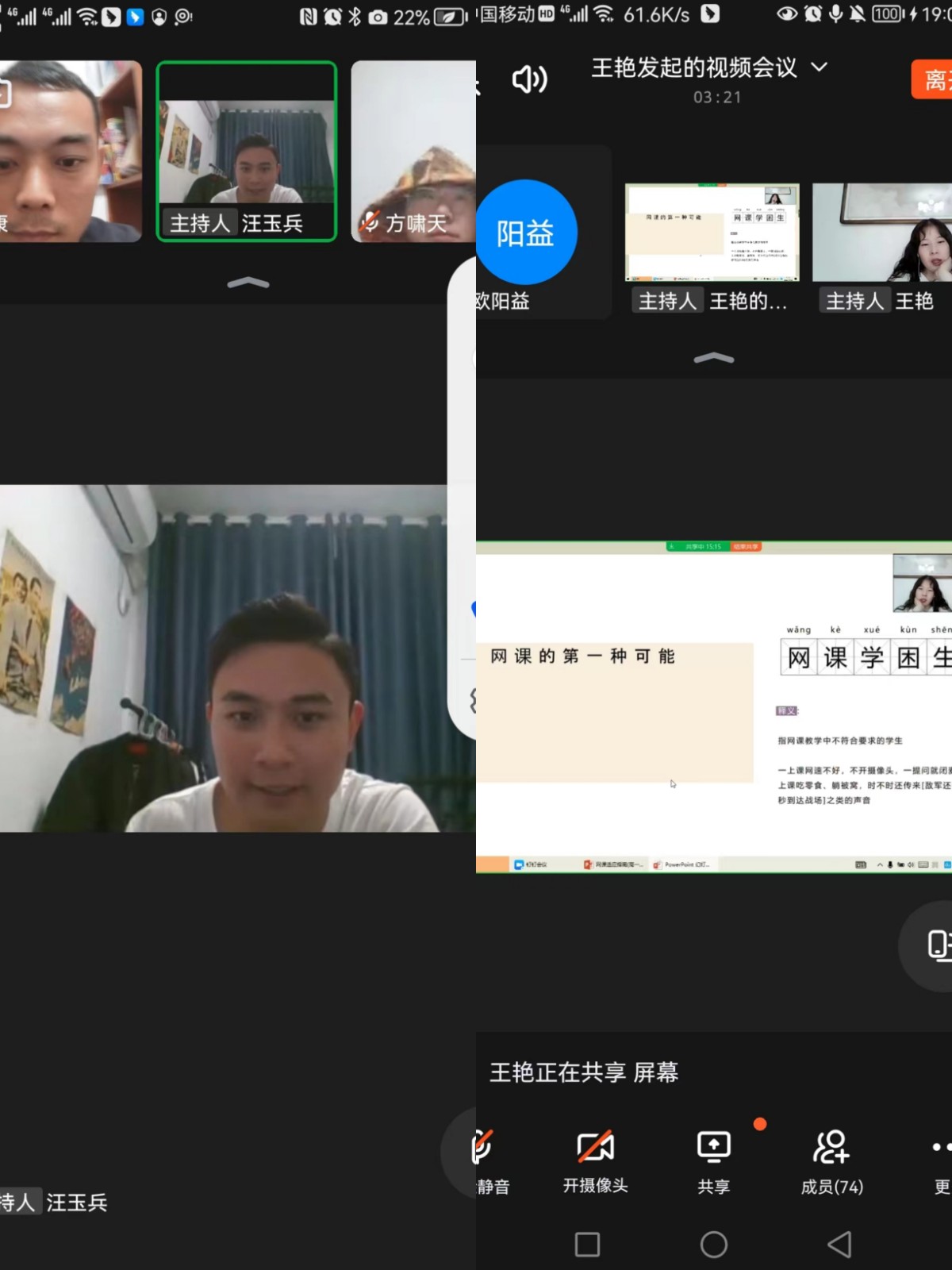Image resolution: width=952 pixels, height=1270 pixels.
Task: Select 方啸天 participant thumbnail
Action: pyautogui.click(x=413, y=151)
